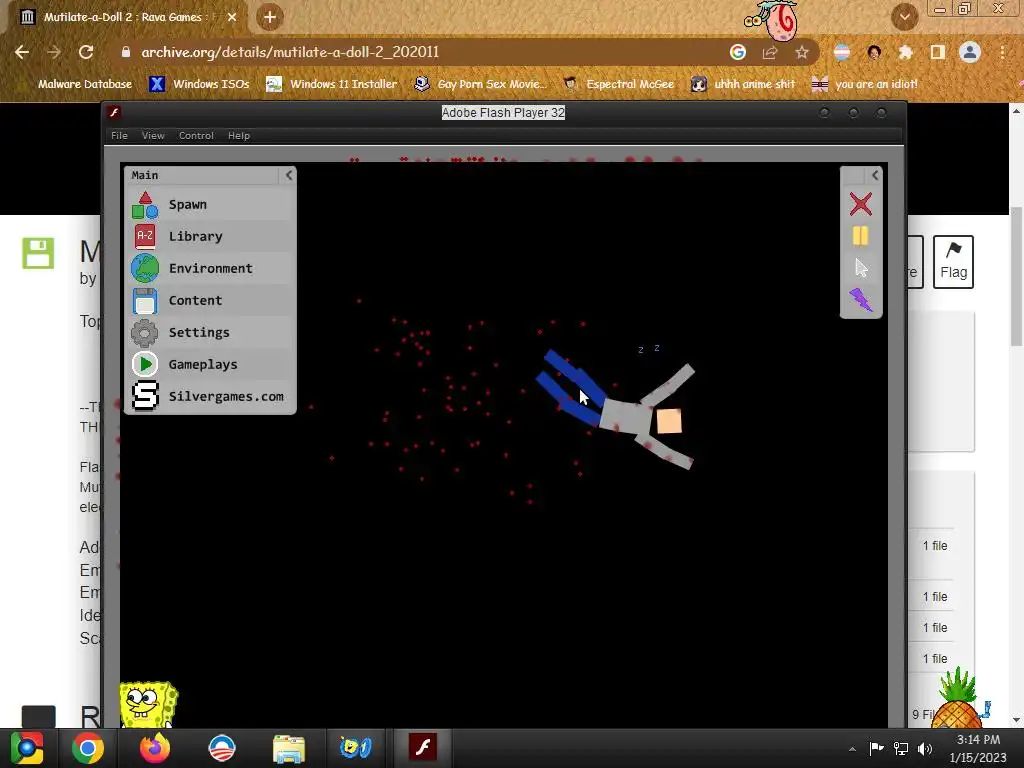Open the Windows 11 Installer bookmark

pos(331,84)
